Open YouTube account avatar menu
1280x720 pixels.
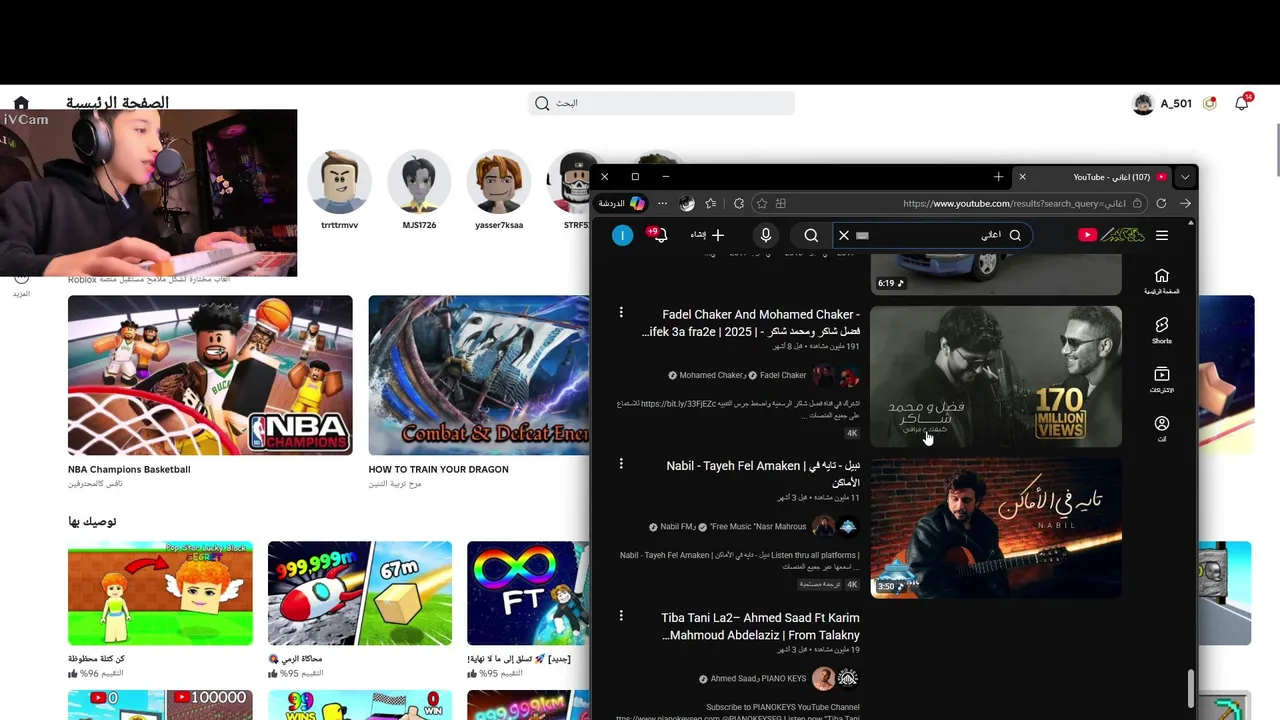pyautogui.click(x=623, y=235)
